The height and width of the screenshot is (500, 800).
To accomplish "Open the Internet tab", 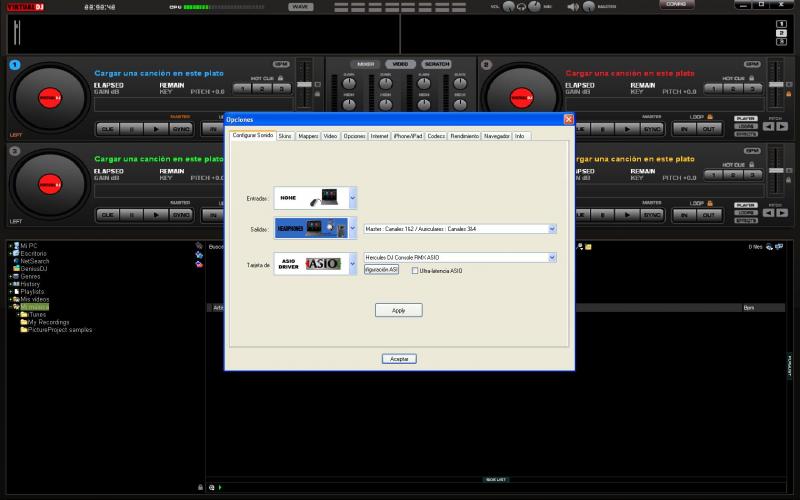I will pos(379,136).
